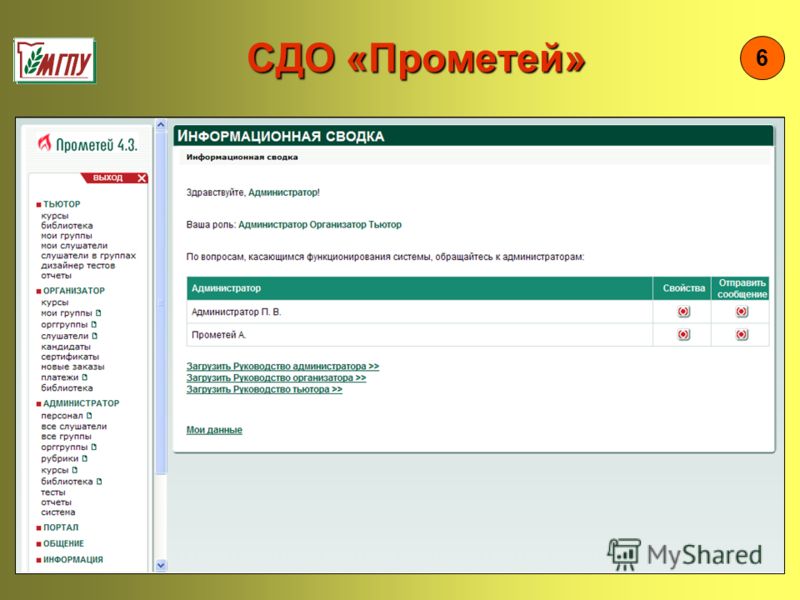Image resolution: width=800 pixels, height=600 pixels.
Task: Click scrollbar down arrow of the sidebar
Action: 161,565
